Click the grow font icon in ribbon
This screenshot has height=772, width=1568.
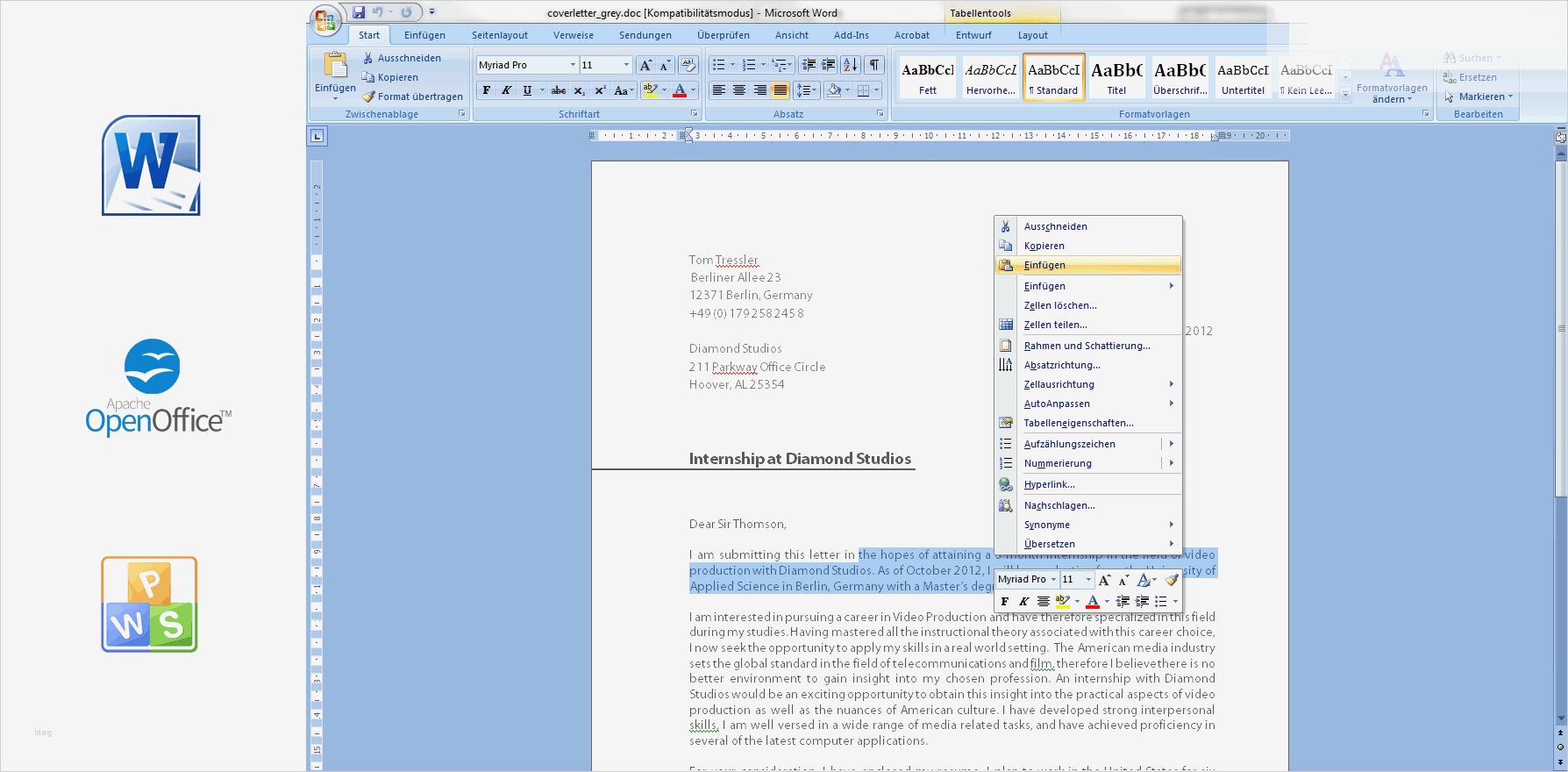[645, 65]
